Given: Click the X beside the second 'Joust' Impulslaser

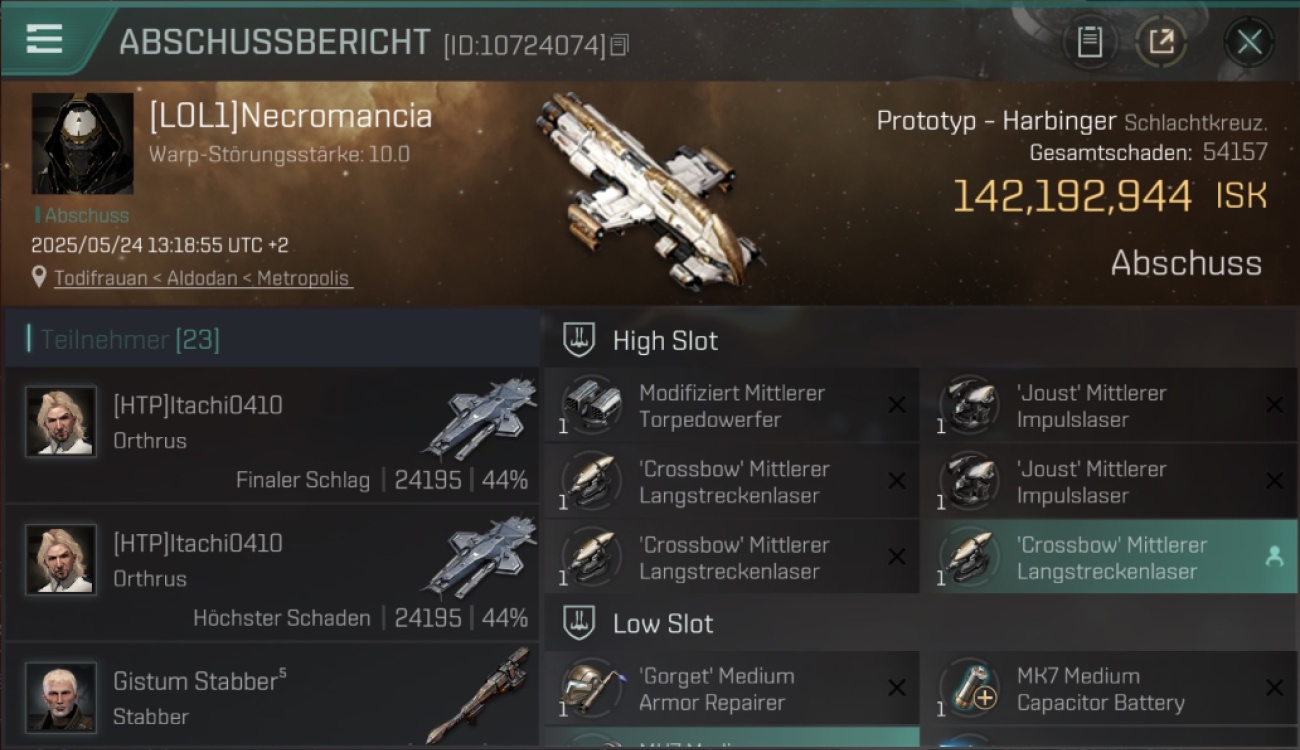Looking at the screenshot, I should pos(1274,481).
